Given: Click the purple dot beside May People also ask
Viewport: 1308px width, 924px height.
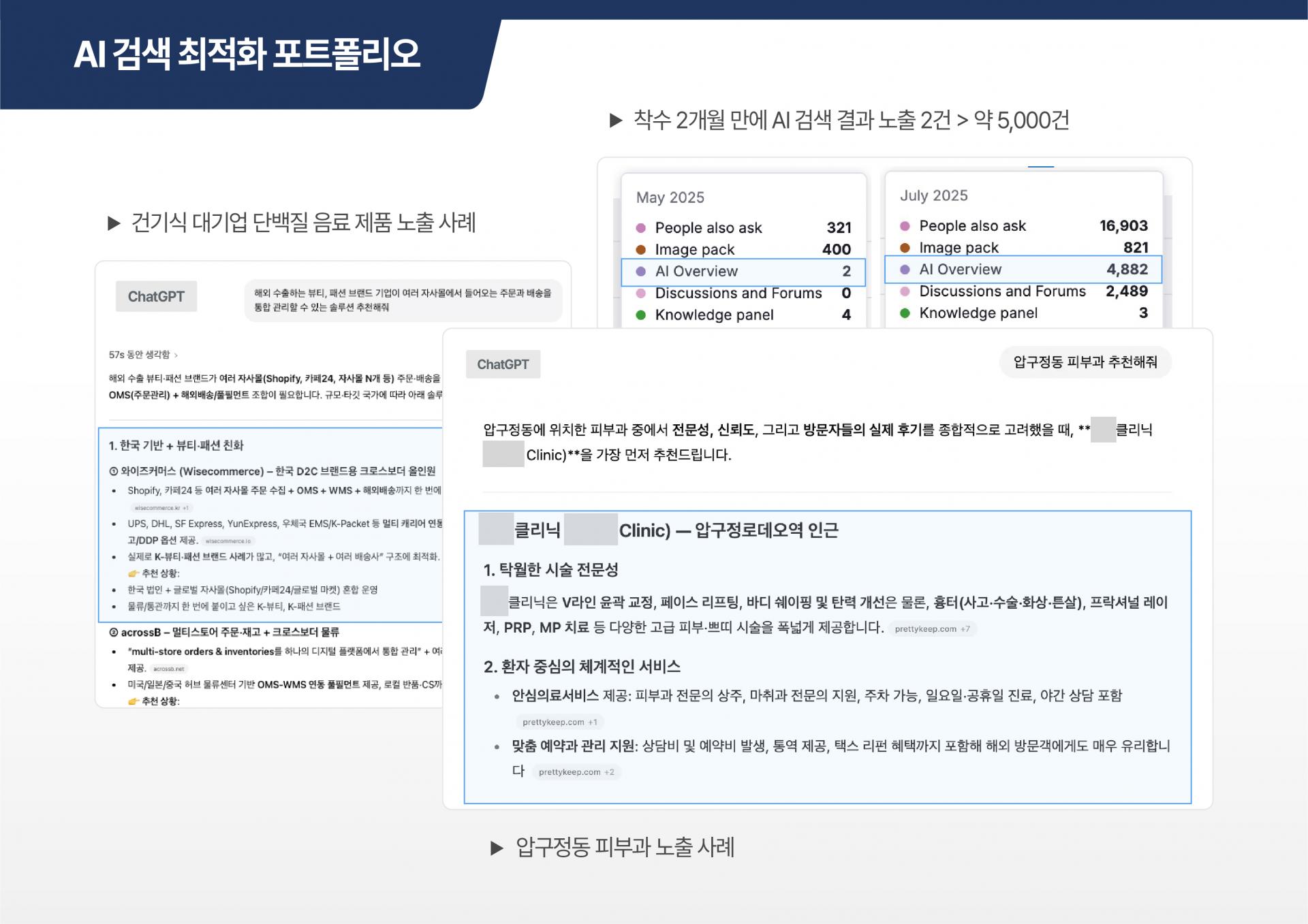Looking at the screenshot, I should [640, 228].
